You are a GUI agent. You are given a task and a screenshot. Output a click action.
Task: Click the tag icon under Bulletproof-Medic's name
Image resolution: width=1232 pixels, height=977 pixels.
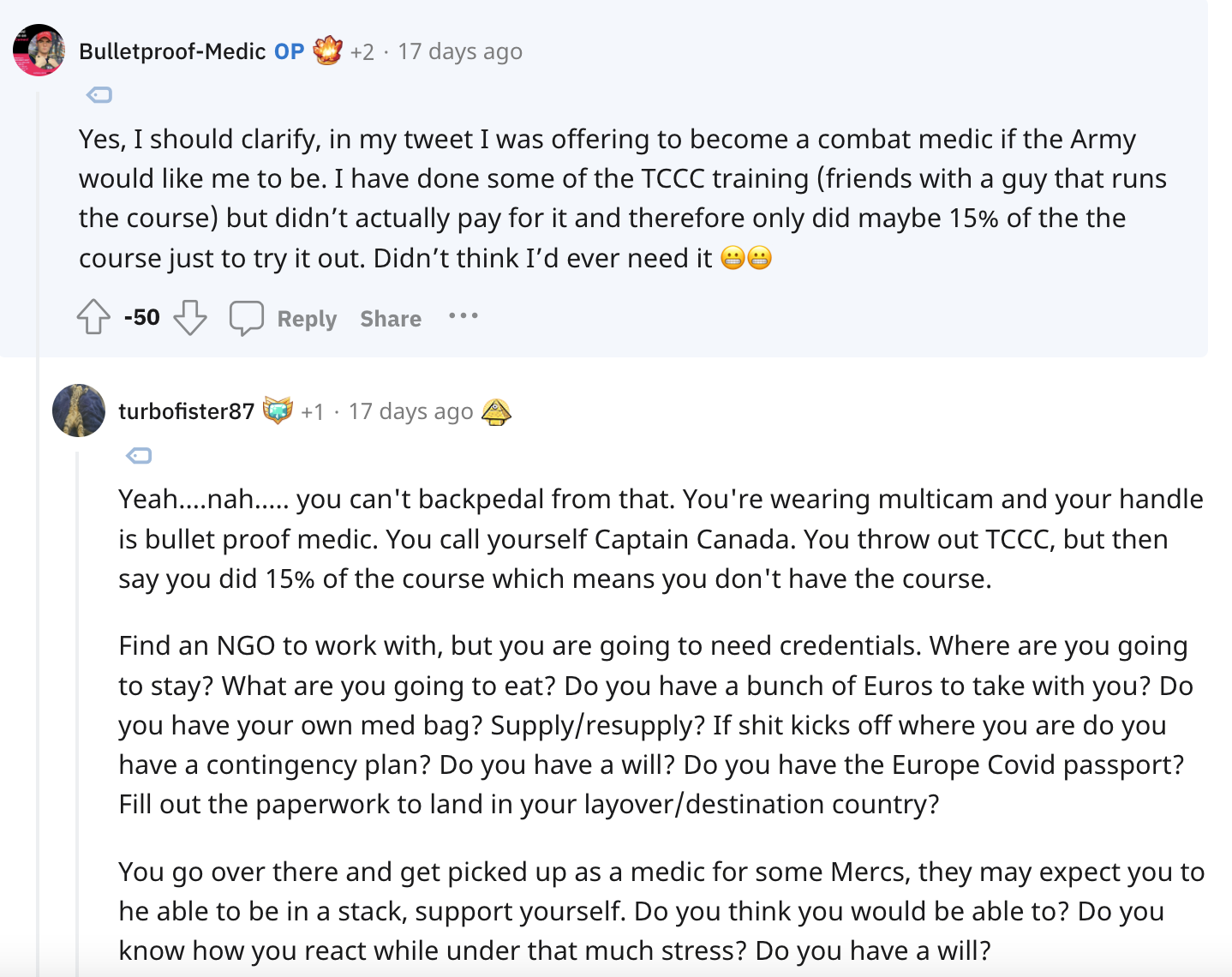[x=99, y=95]
